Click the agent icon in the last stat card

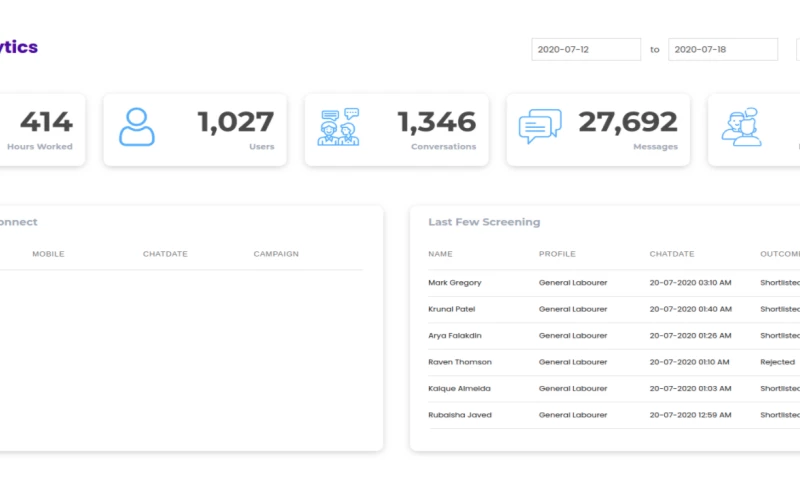tap(741, 127)
